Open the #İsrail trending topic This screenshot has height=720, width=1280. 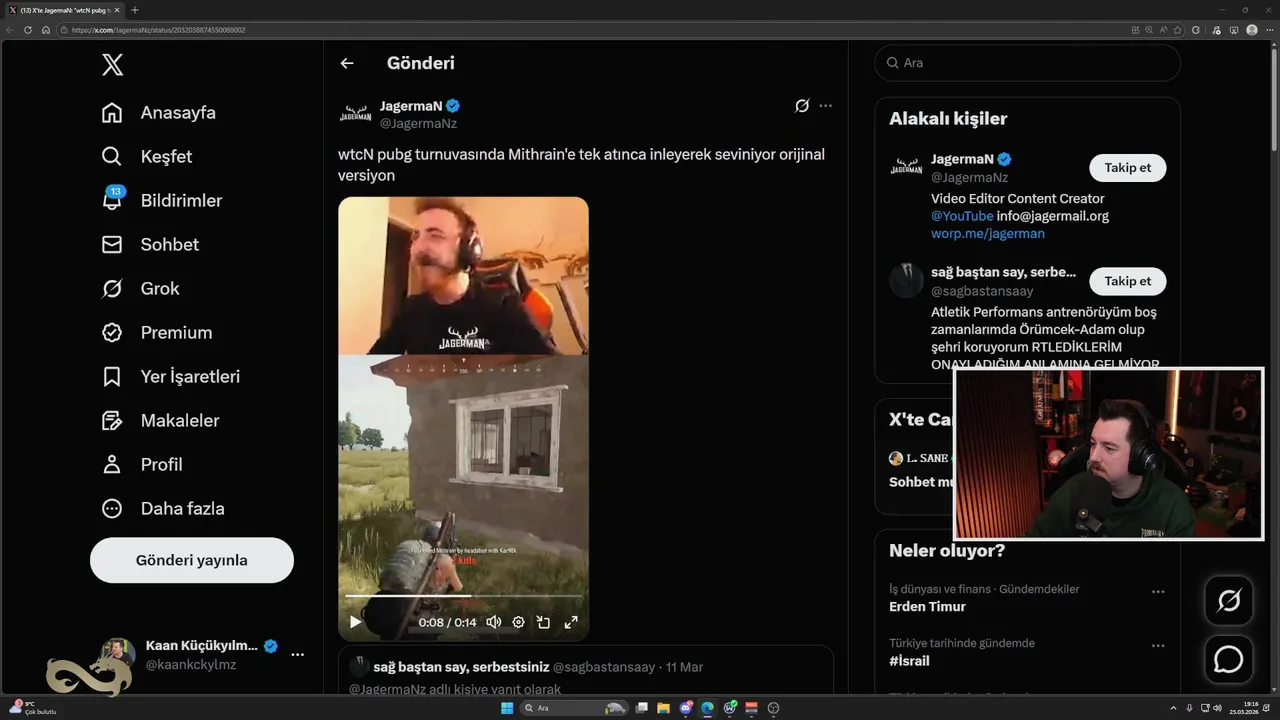tap(909, 660)
